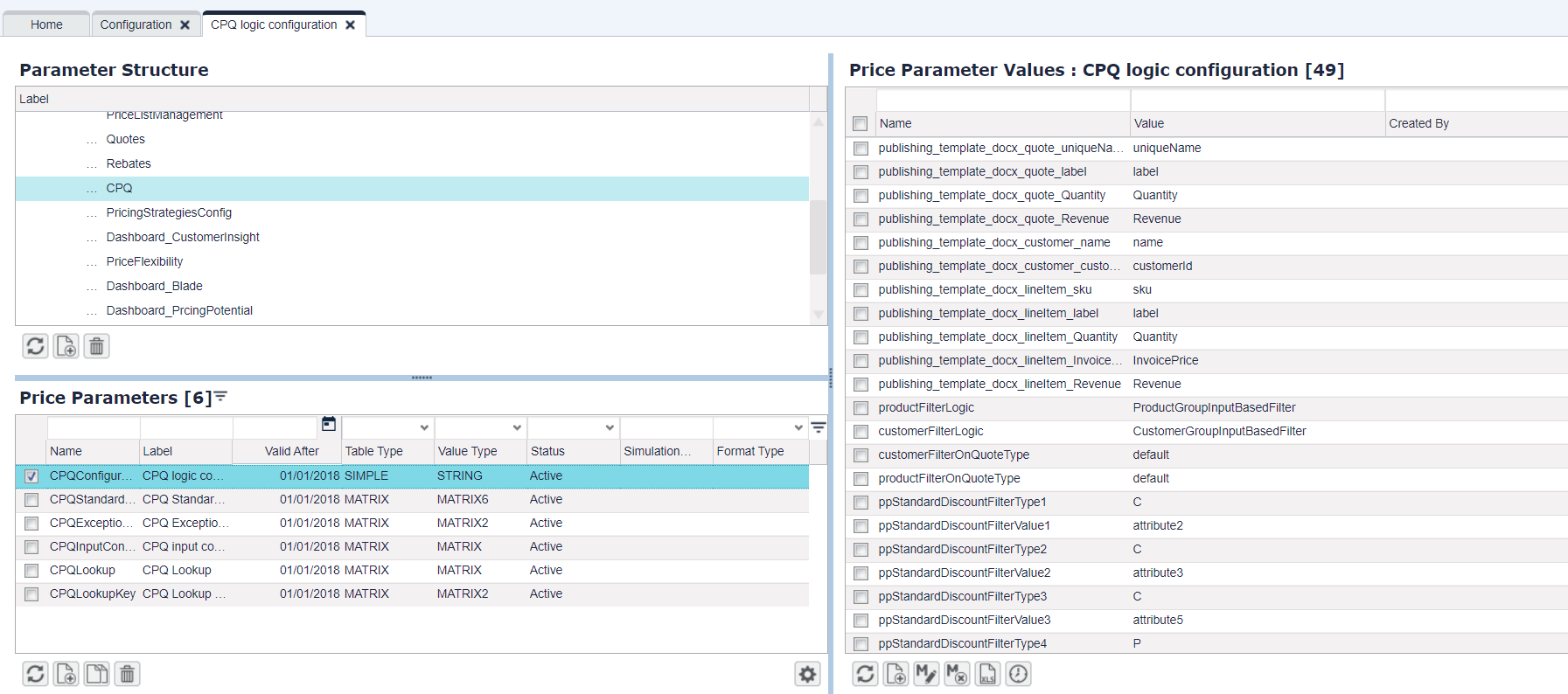
Task: Check the CPQLookup row checkbox
Action: pos(31,571)
